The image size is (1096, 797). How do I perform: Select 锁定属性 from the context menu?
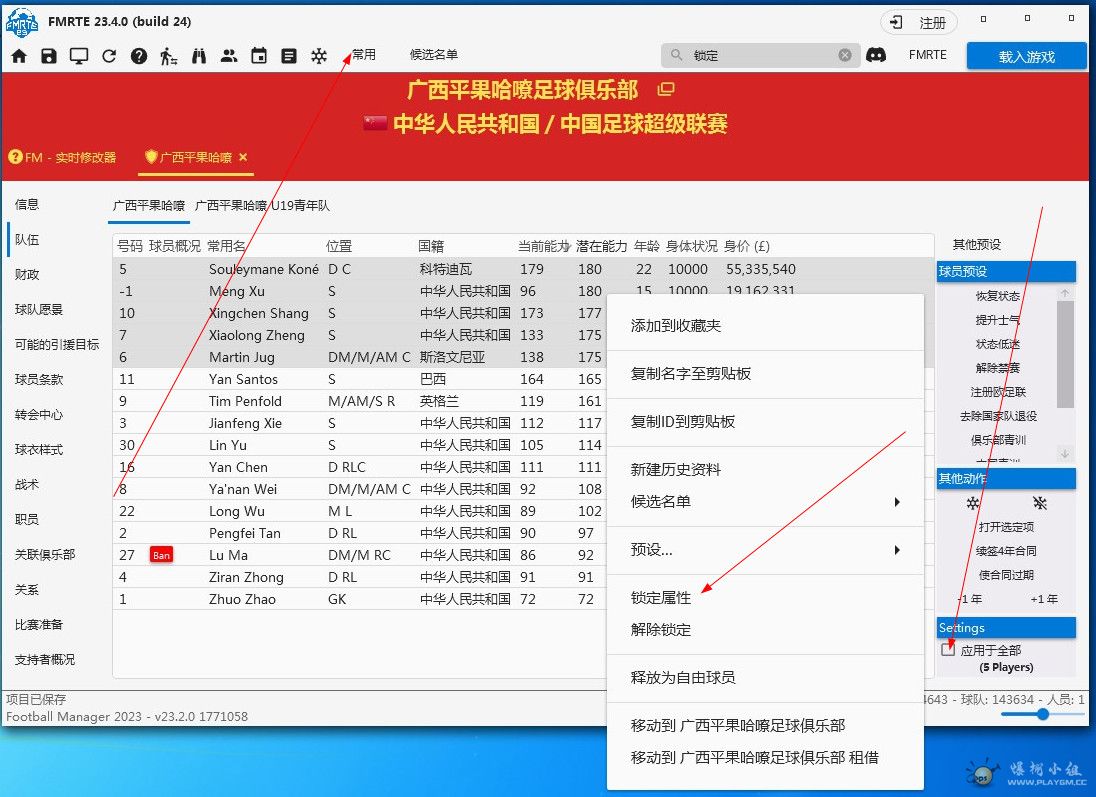(661, 598)
